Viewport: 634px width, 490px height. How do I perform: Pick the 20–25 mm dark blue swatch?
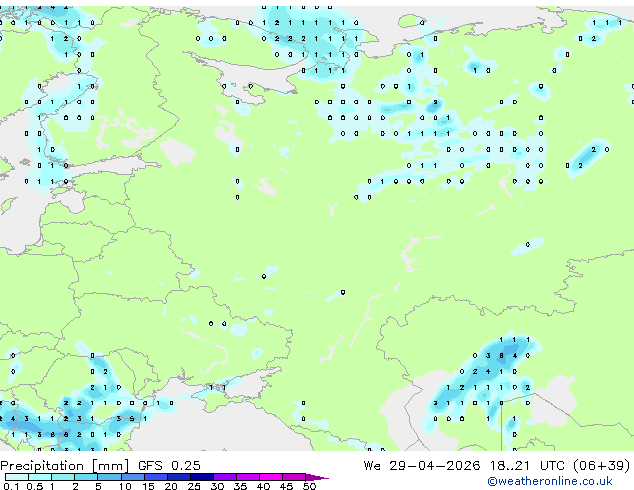click(x=178, y=477)
